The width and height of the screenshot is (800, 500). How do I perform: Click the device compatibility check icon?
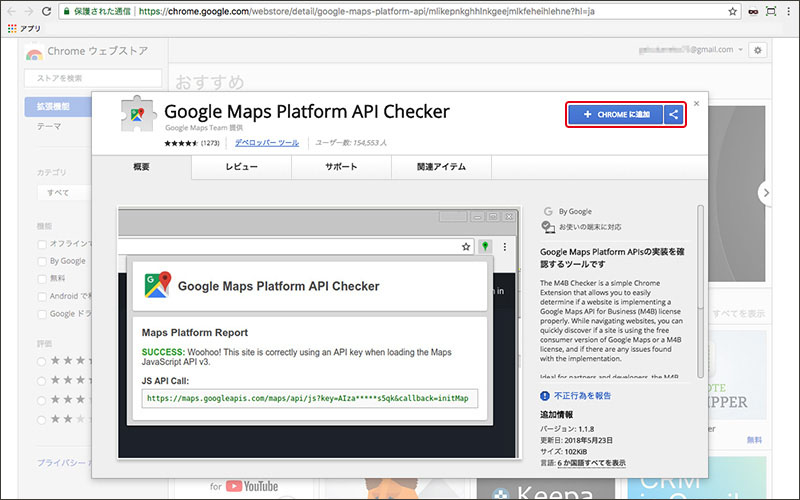pyautogui.click(x=548, y=227)
